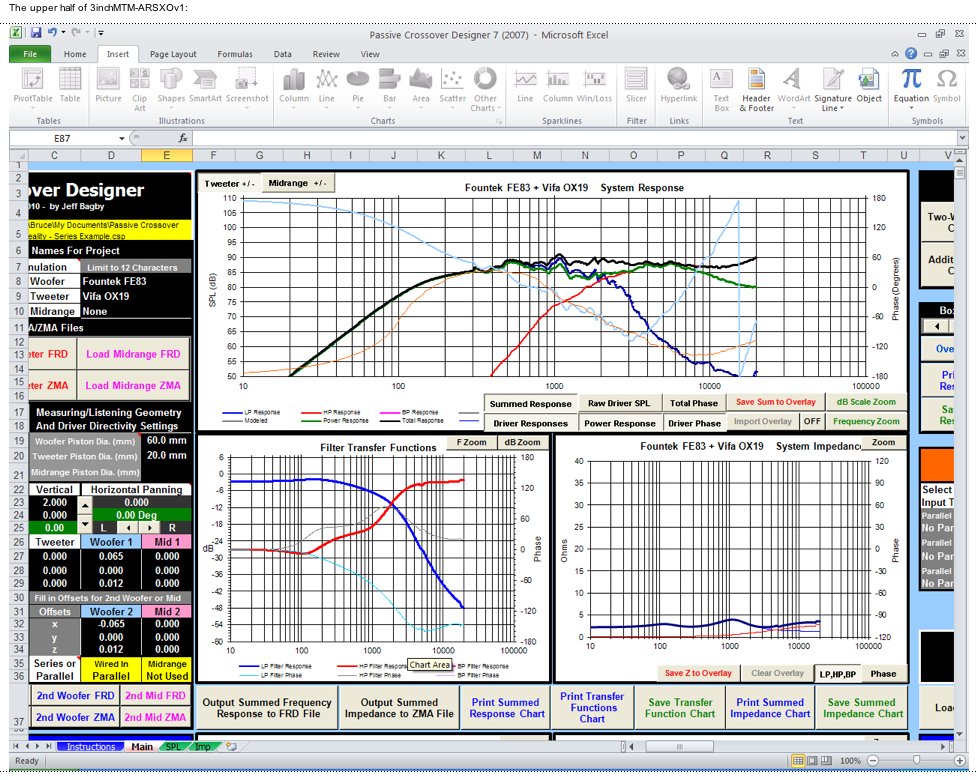Insert an Object from the Text group
This screenshot has height=780, width=978.
[x=869, y=85]
